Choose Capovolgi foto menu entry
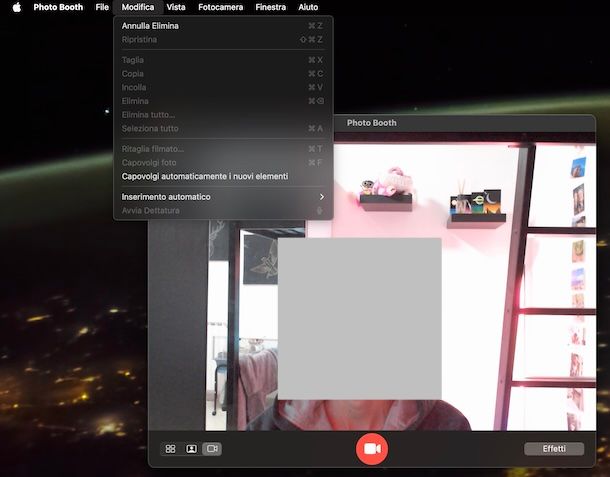The image size is (610, 477). [223, 162]
